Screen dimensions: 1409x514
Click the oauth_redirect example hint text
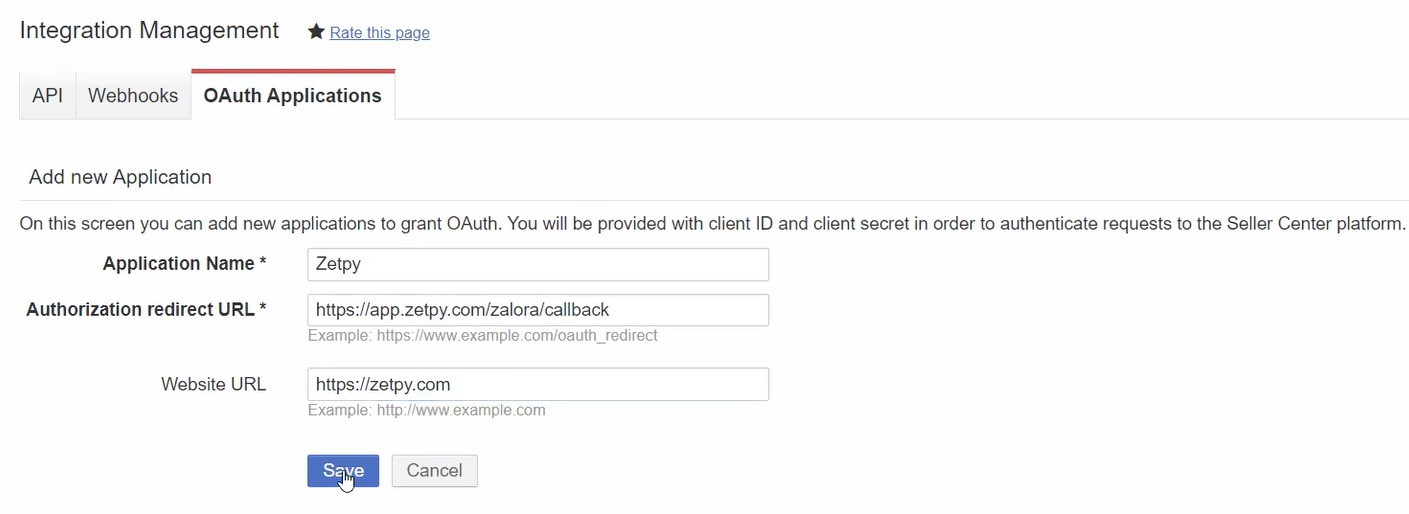coord(482,336)
